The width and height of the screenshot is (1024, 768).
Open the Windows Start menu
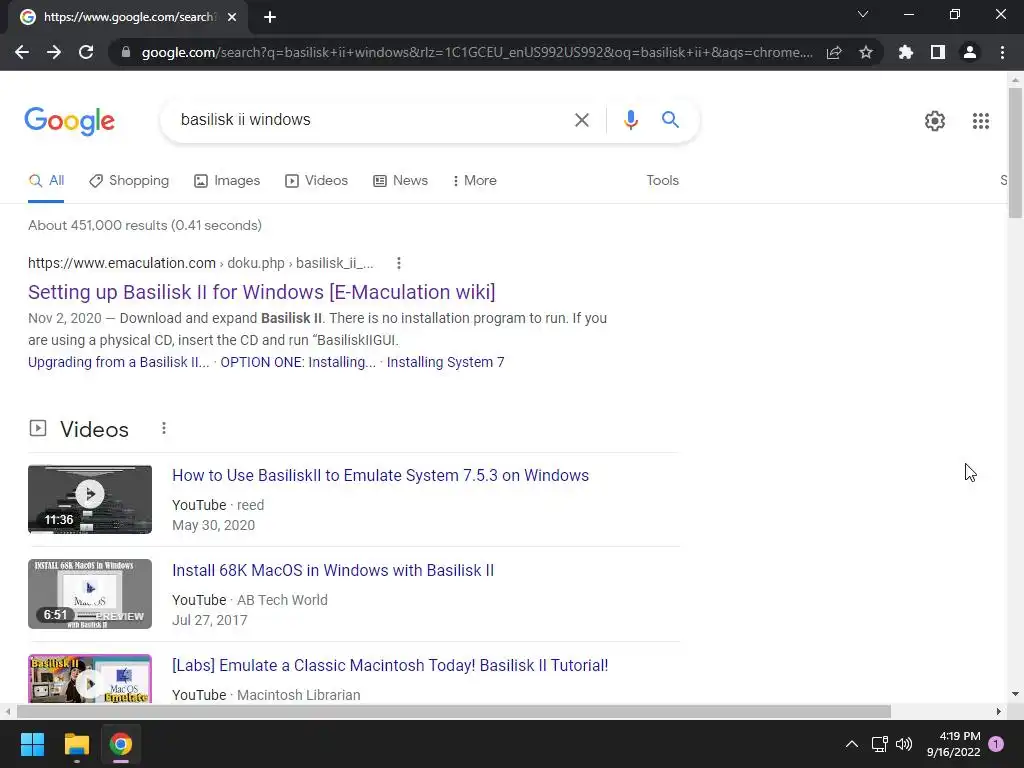[x=32, y=744]
